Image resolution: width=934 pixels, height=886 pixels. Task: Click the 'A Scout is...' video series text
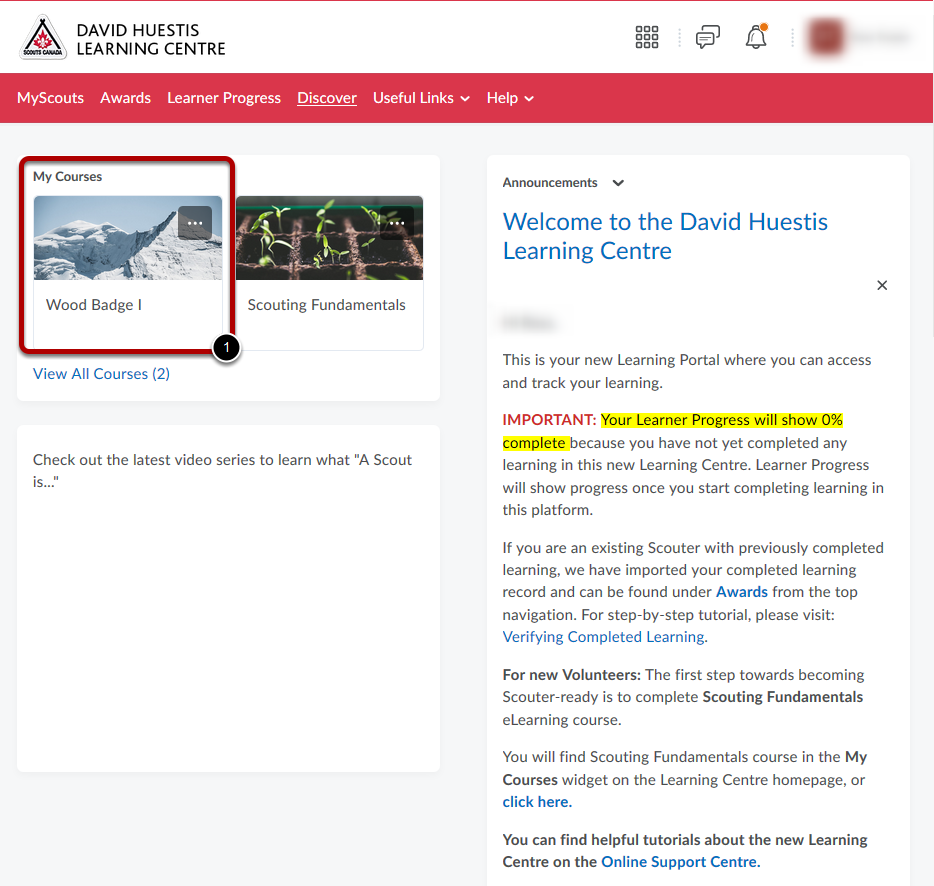222,471
